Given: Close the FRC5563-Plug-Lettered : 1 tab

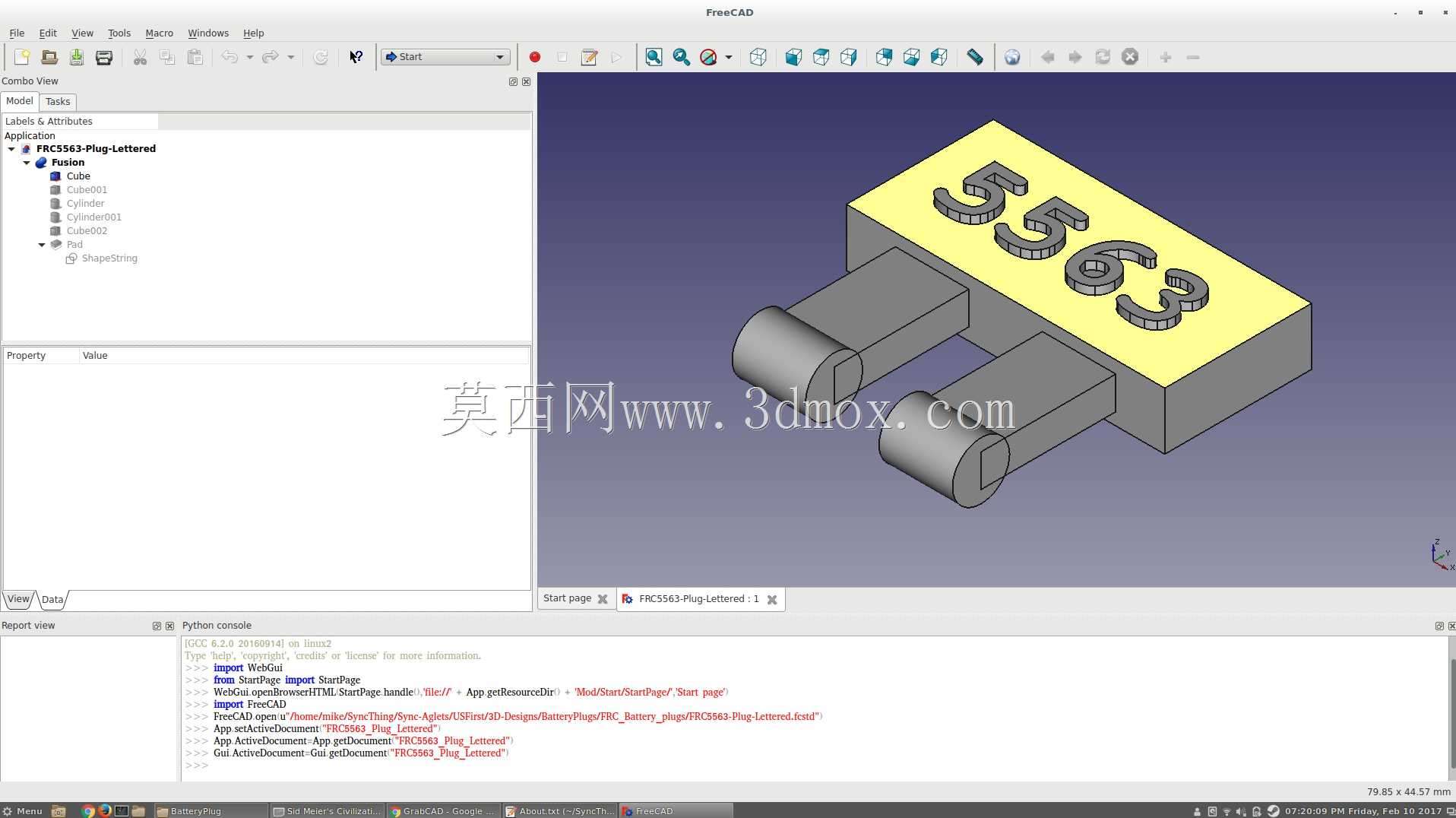Looking at the screenshot, I should click(x=772, y=600).
